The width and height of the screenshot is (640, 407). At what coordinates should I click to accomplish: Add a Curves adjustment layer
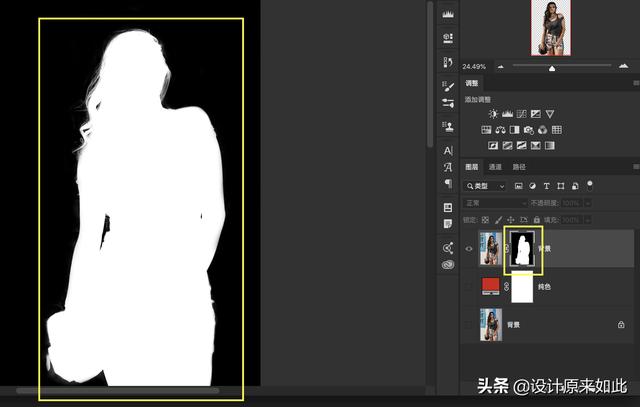522,114
